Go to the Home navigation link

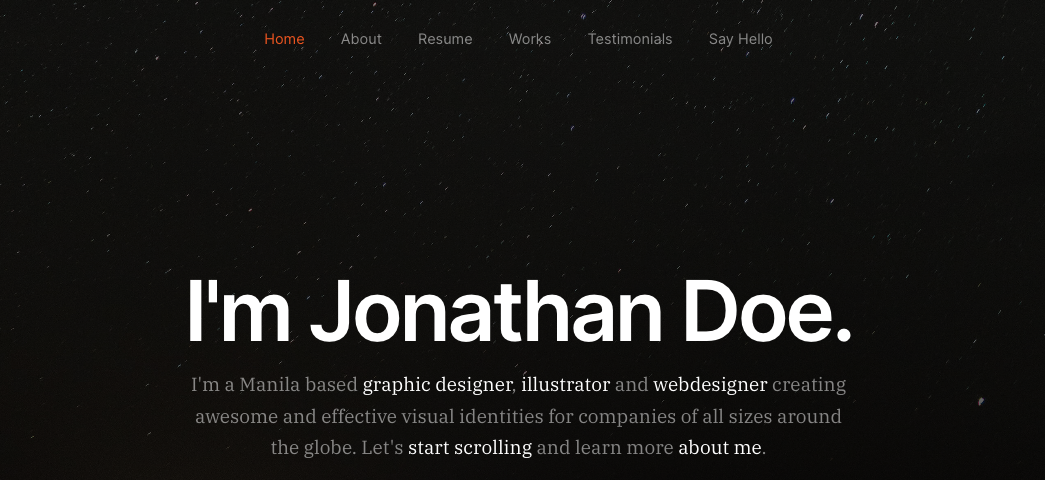(x=284, y=39)
